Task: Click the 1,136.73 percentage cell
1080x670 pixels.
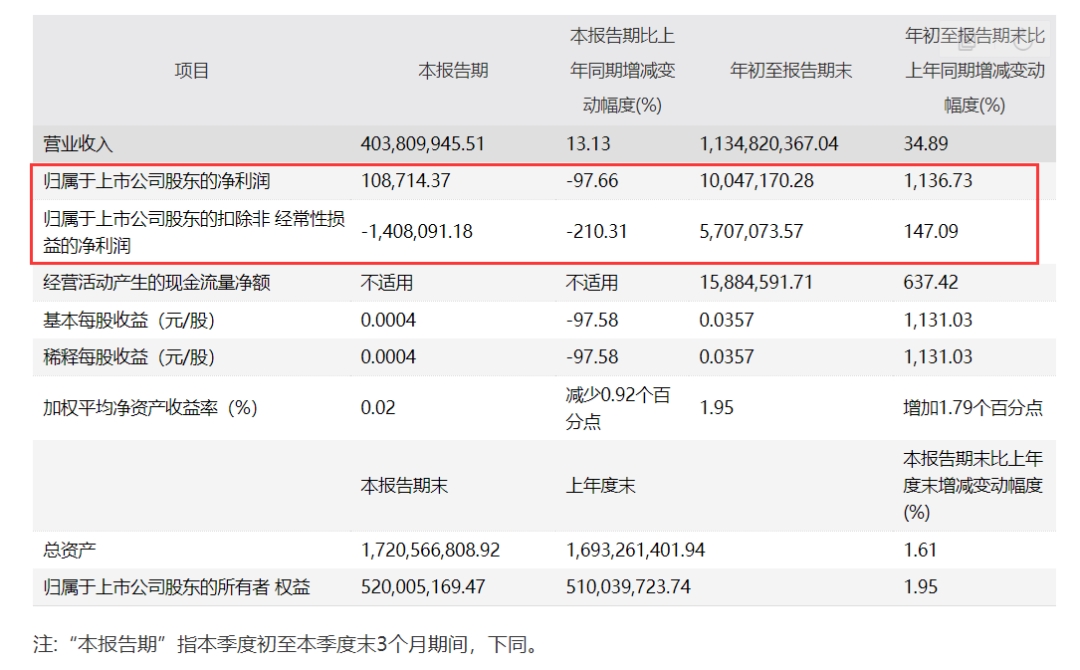Action: click(938, 181)
